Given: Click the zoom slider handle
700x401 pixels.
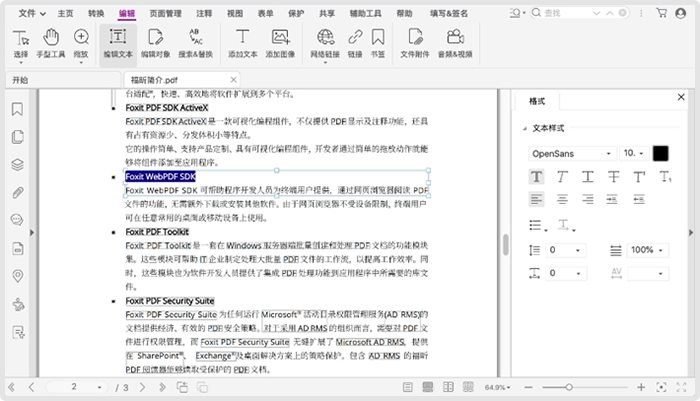Looking at the screenshot, I should [569, 387].
